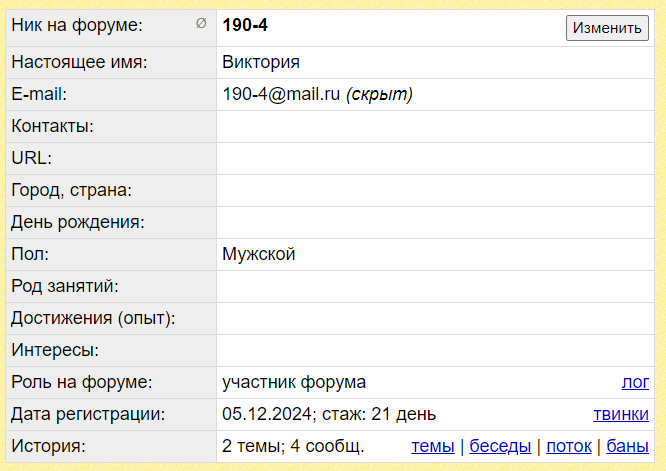
Task: Click the День рождения row label
Action: (x=77, y=222)
